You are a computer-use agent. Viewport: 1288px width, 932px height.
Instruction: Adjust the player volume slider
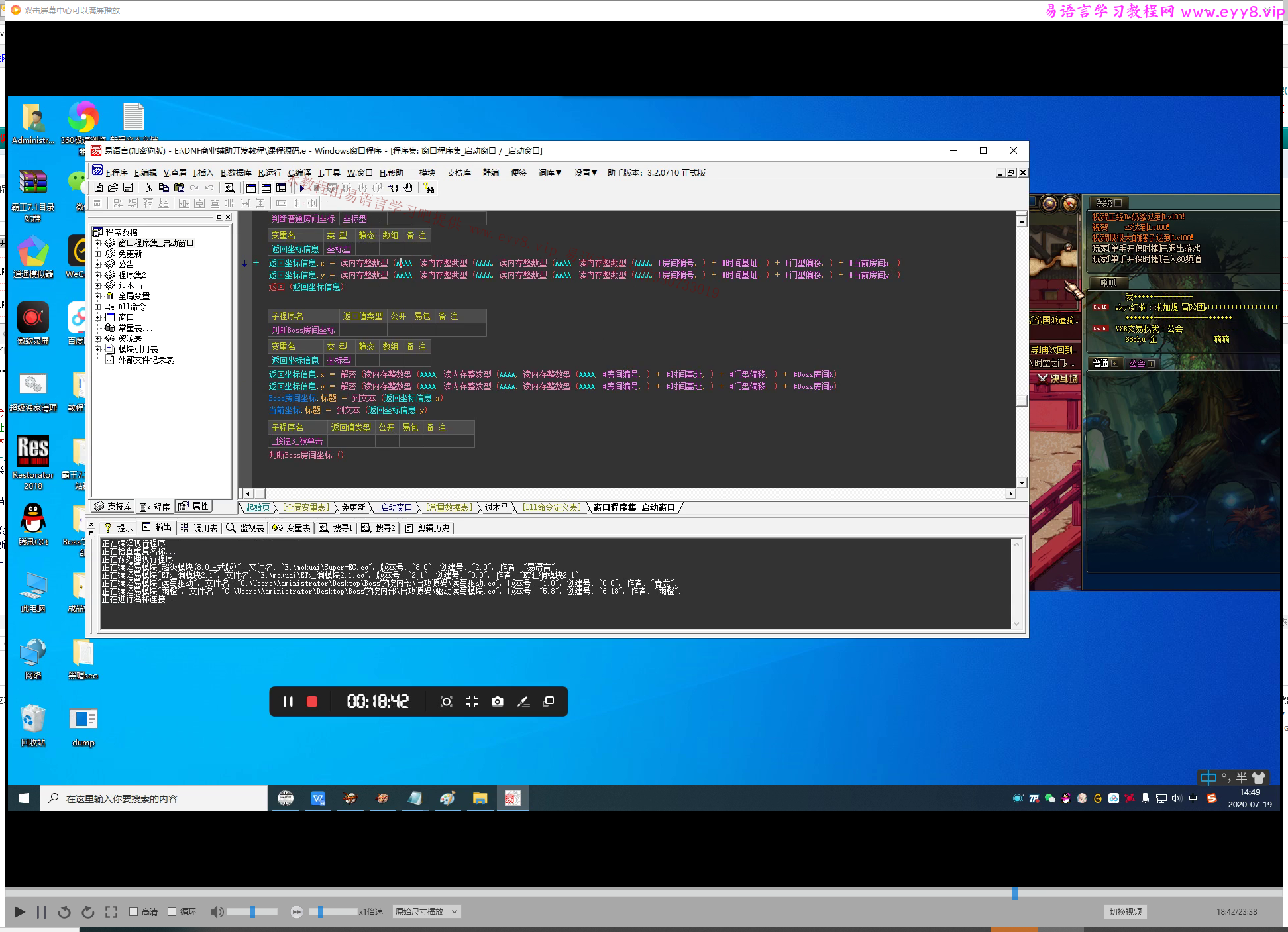click(252, 912)
